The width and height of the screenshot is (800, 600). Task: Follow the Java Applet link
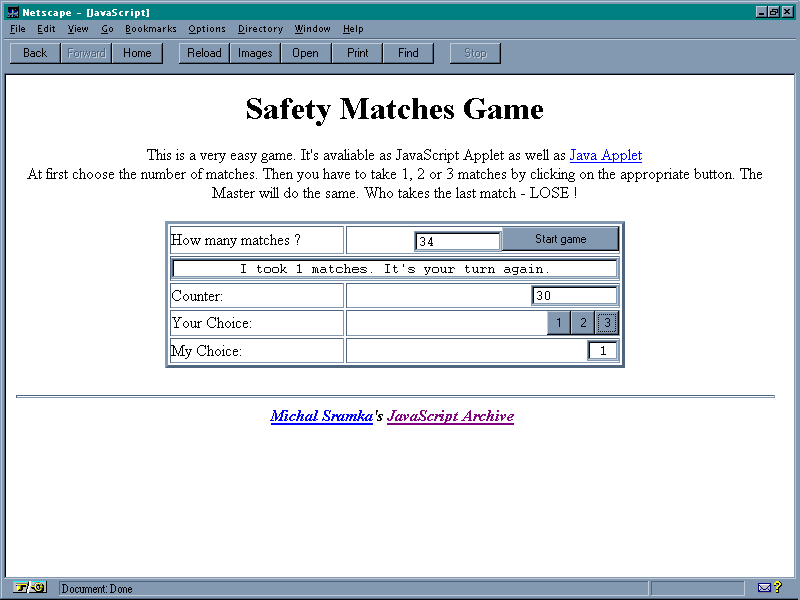tap(605, 155)
